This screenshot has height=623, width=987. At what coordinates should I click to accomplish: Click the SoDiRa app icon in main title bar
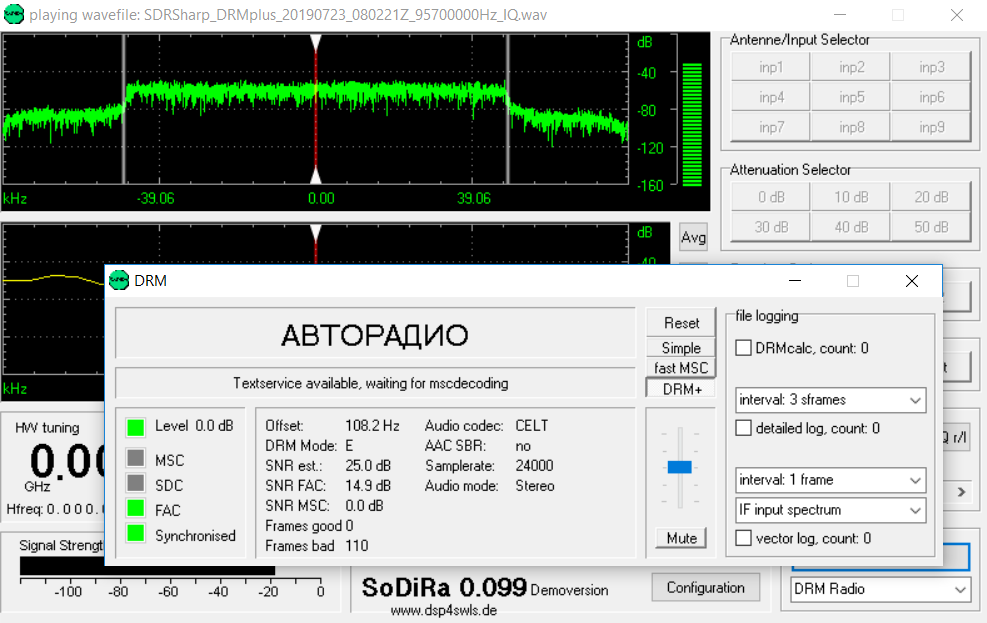13,14
